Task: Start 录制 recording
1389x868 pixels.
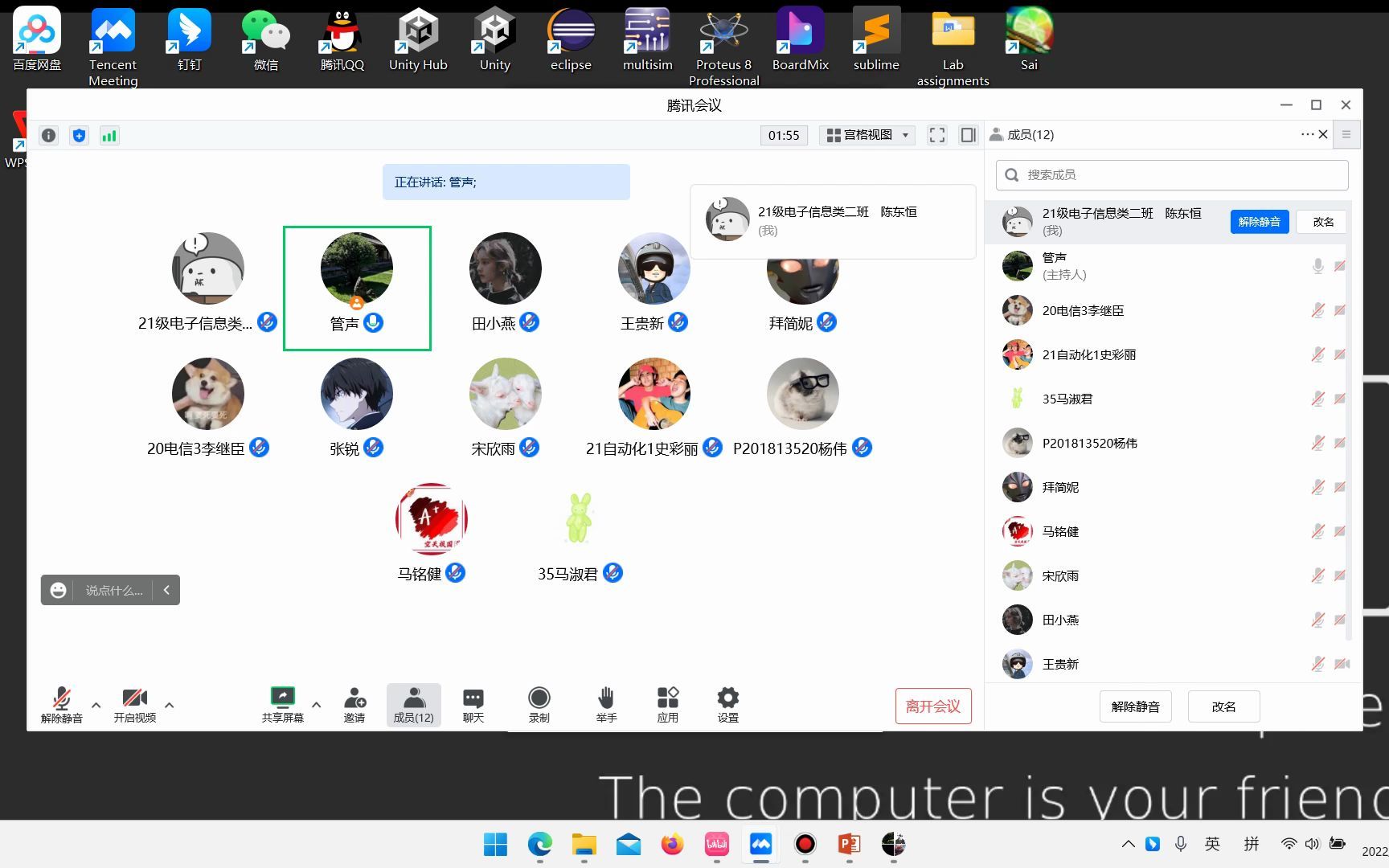Action: (539, 705)
